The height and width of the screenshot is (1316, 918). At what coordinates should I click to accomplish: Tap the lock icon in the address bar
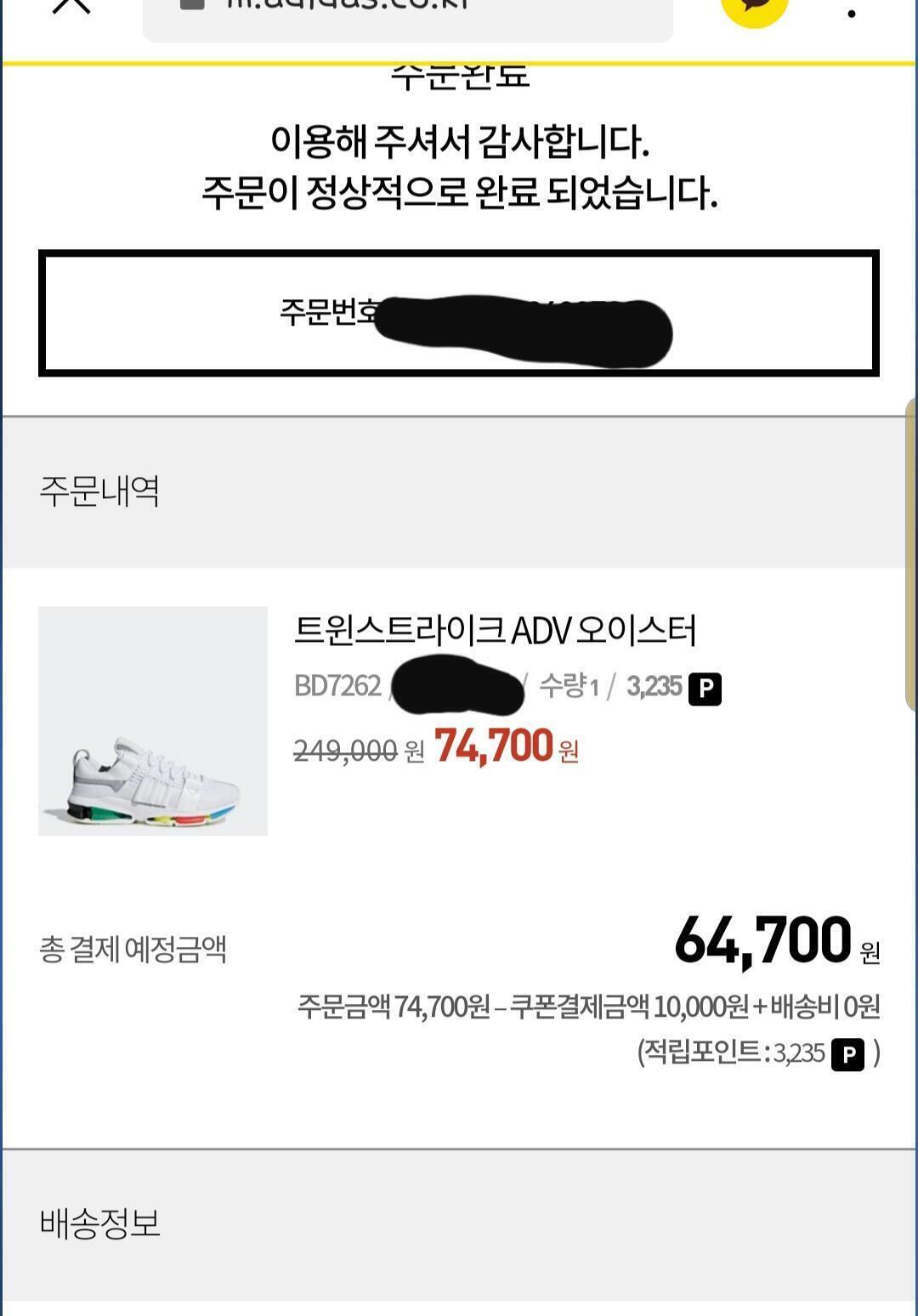(x=193, y=3)
